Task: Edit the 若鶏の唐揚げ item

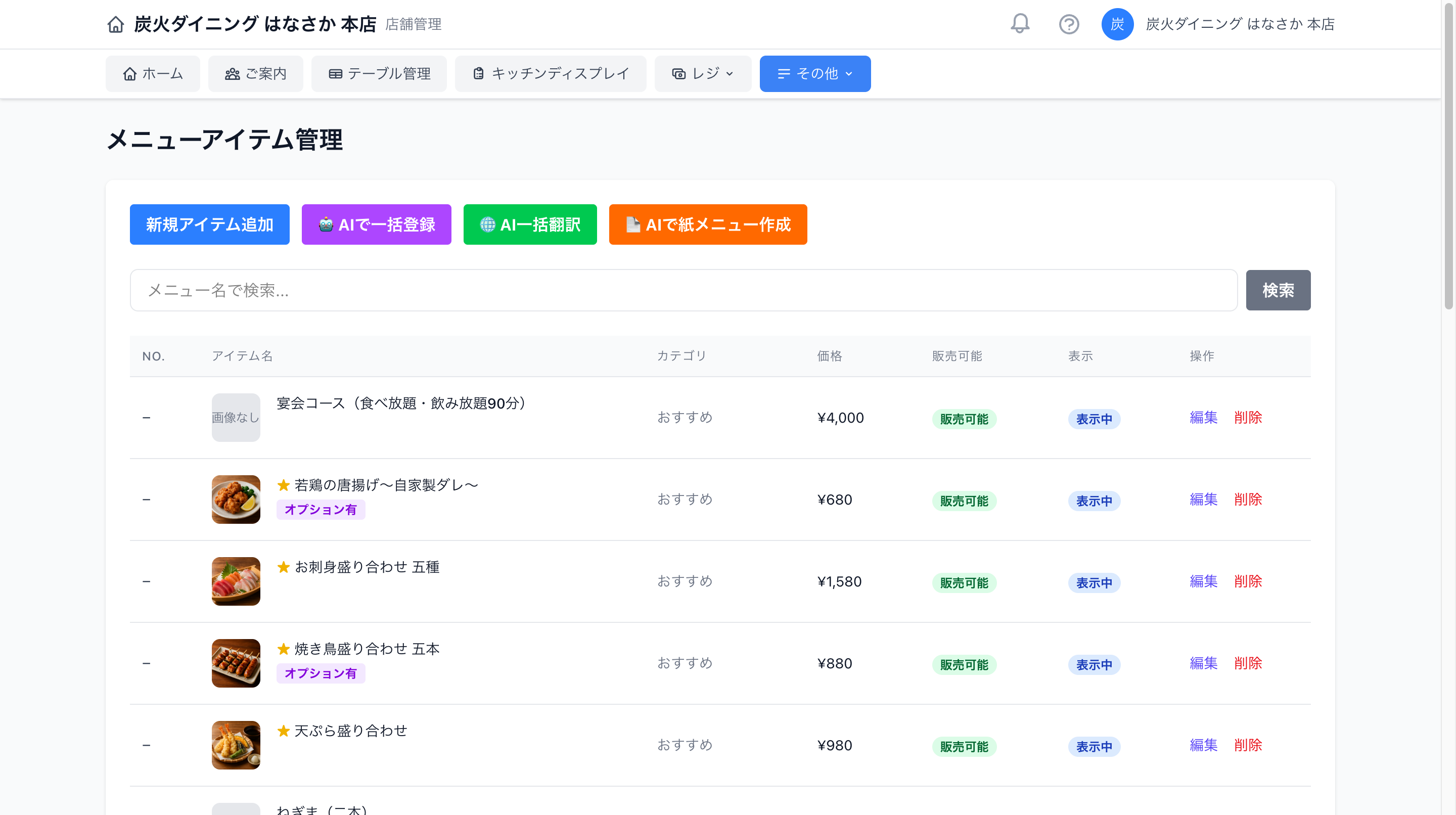Action: (x=1203, y=499)
